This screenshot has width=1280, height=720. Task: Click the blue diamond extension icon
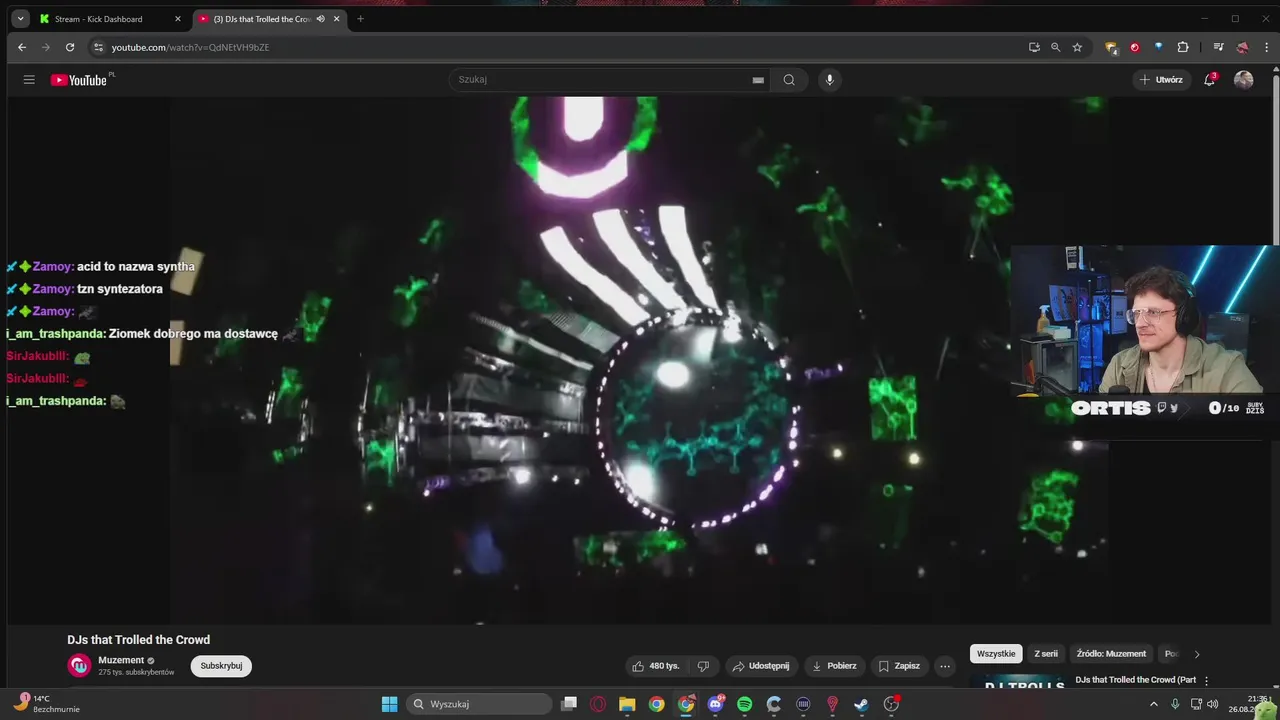tap(1158, 47)
